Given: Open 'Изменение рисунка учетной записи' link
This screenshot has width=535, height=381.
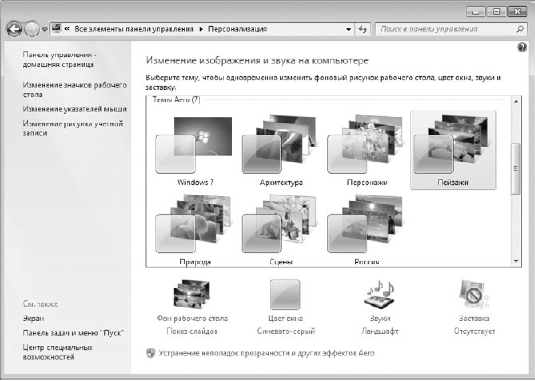Looking at the screenshot, I should 72,128.
